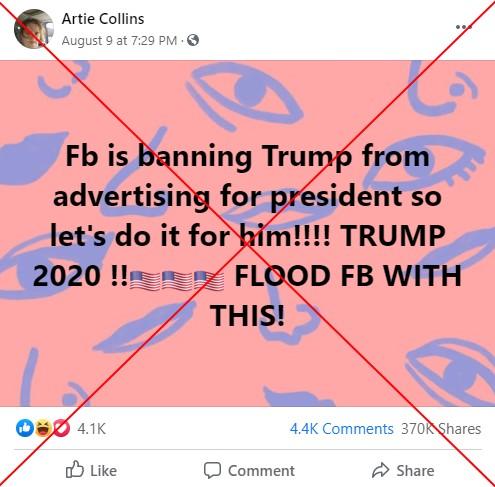Open Artie Collins profile picture
Image resolution: width=495 pixels, height=487 pixels.
pyautogui.click(x=34, y=29)
